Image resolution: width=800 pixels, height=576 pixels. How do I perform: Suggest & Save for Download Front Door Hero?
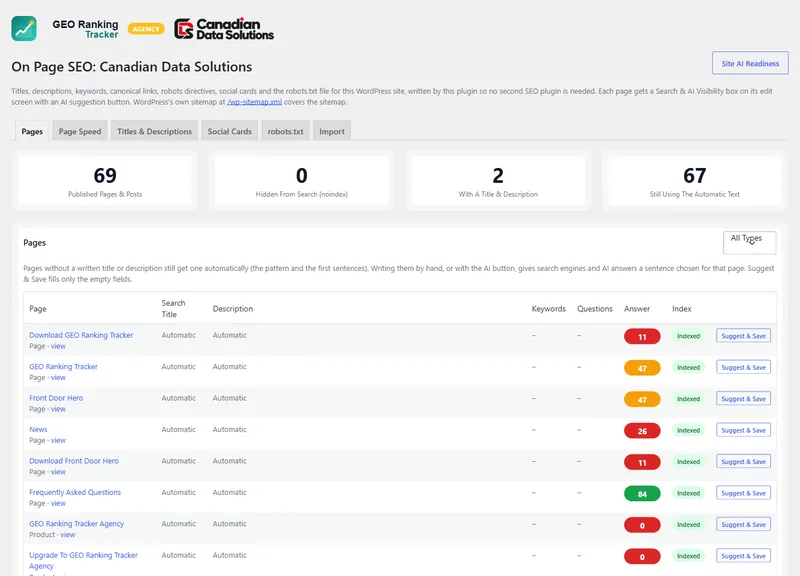pyautogui.click(x=743, y=462)
